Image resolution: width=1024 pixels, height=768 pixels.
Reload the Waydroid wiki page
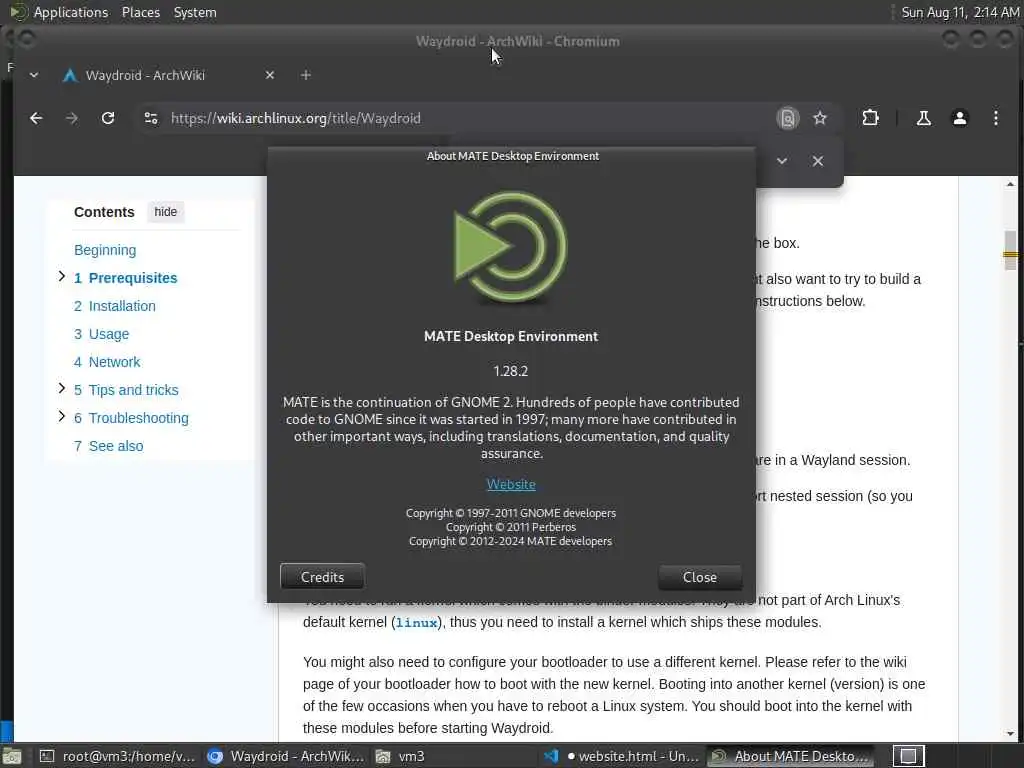pyautogui.click(x=108, y=118)
